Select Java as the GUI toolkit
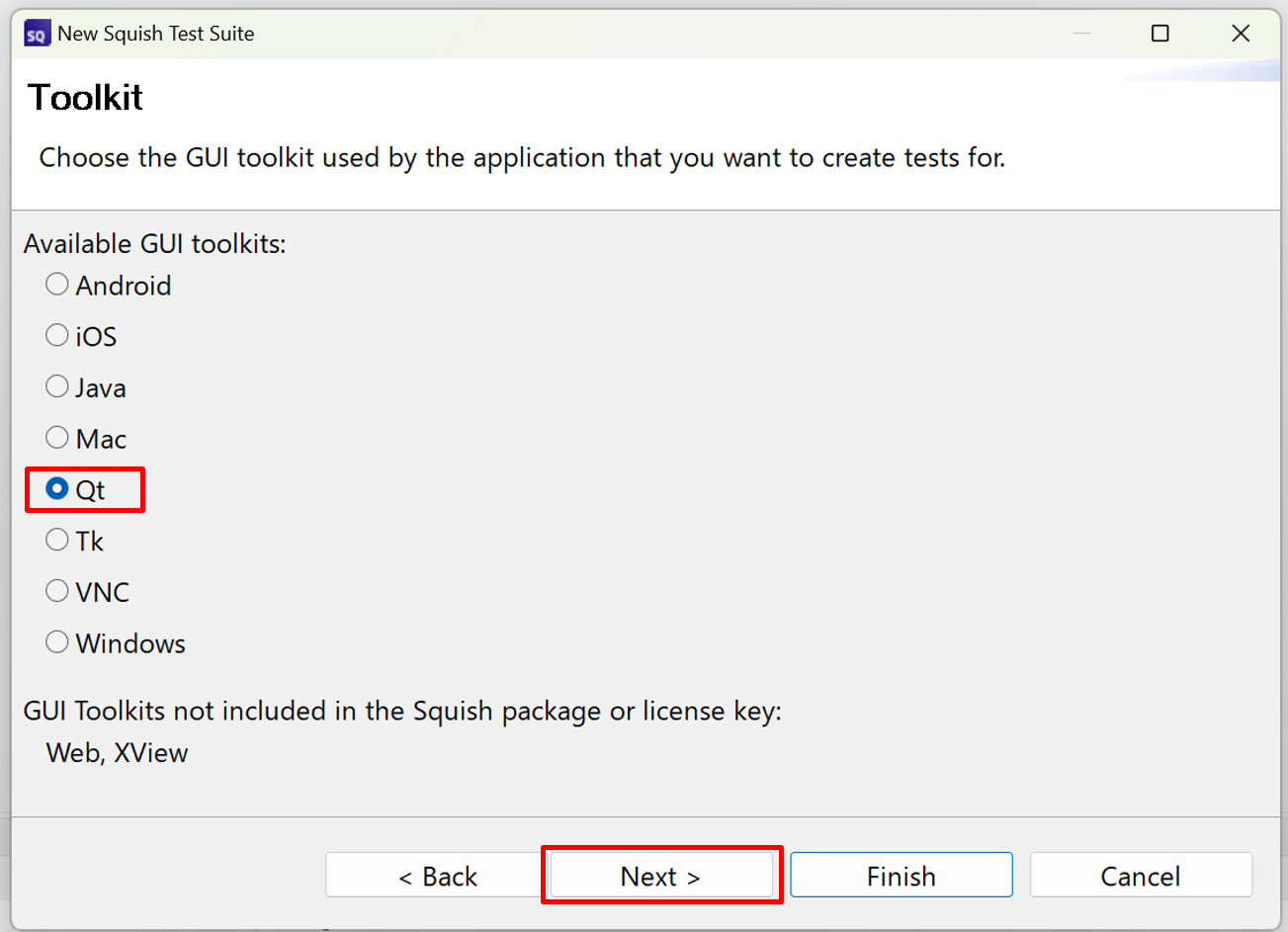 click(x=57, y=387)
